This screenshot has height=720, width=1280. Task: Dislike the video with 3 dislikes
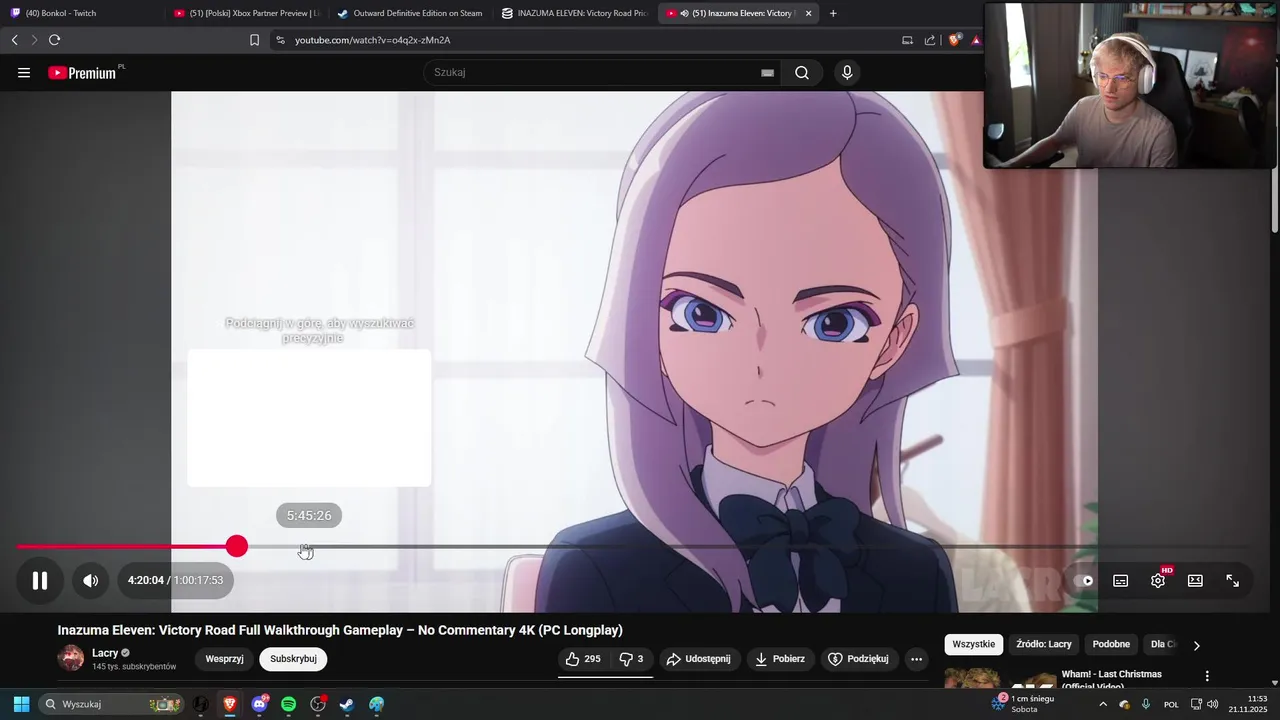(632, 659)
